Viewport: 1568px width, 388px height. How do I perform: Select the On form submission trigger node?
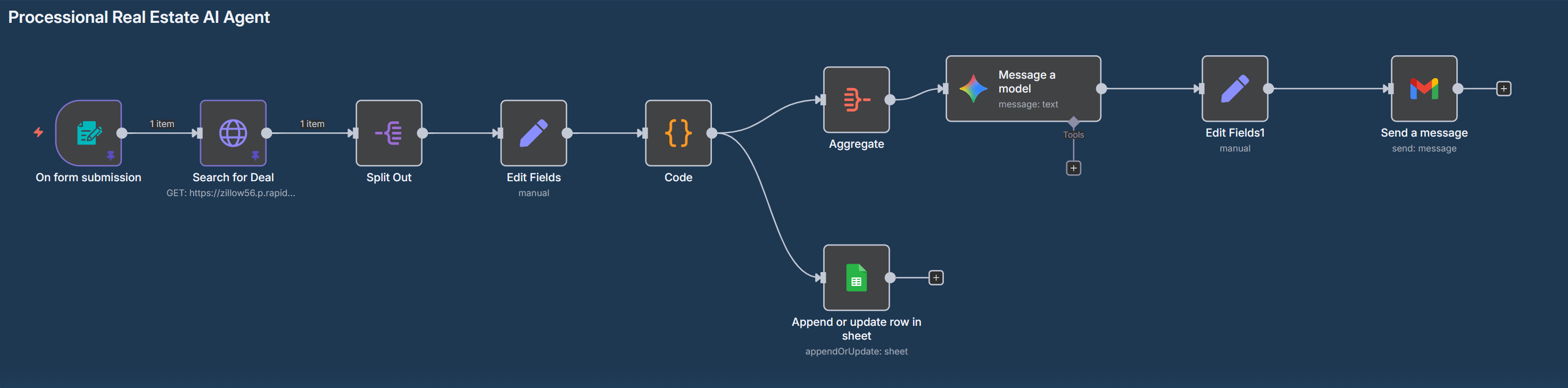pos(89,133)
